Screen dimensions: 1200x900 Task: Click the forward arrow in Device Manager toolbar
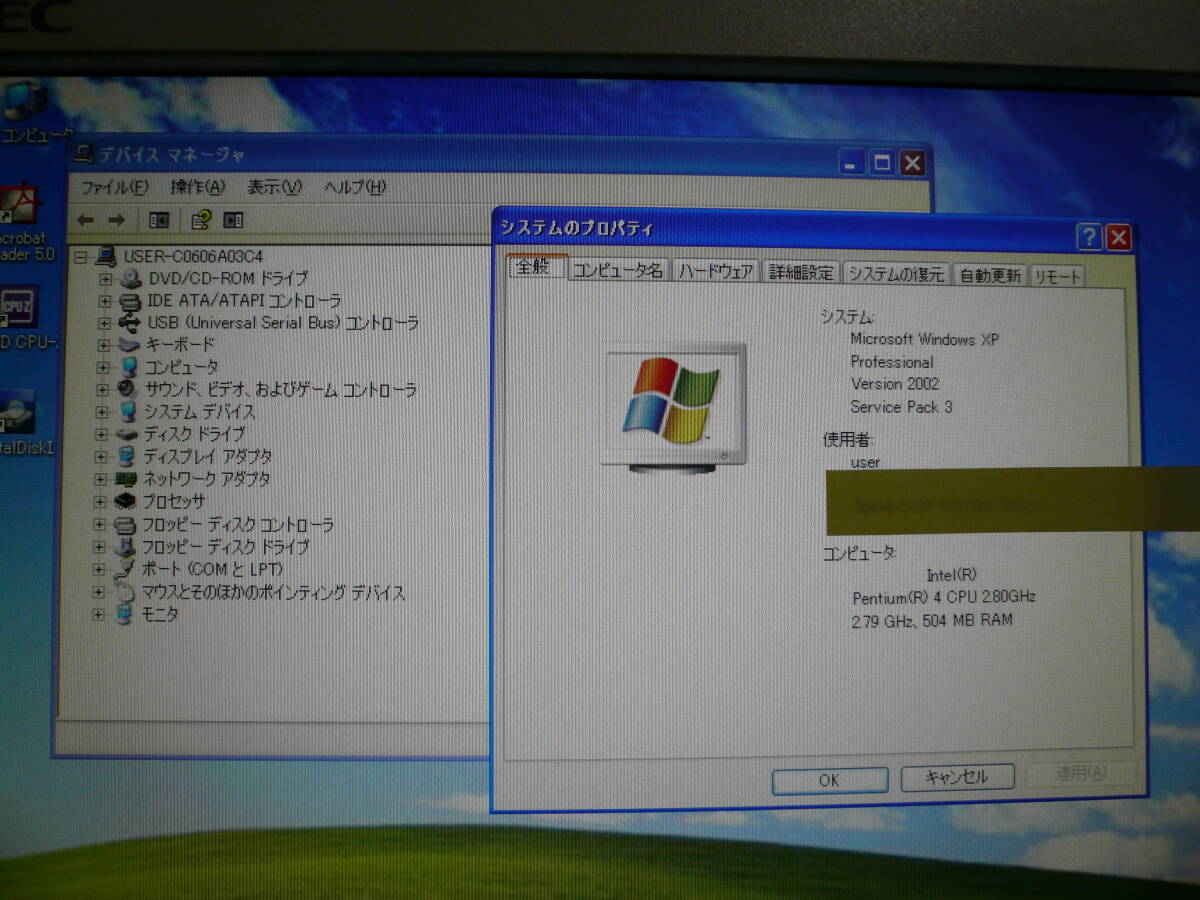coord(117,219)
